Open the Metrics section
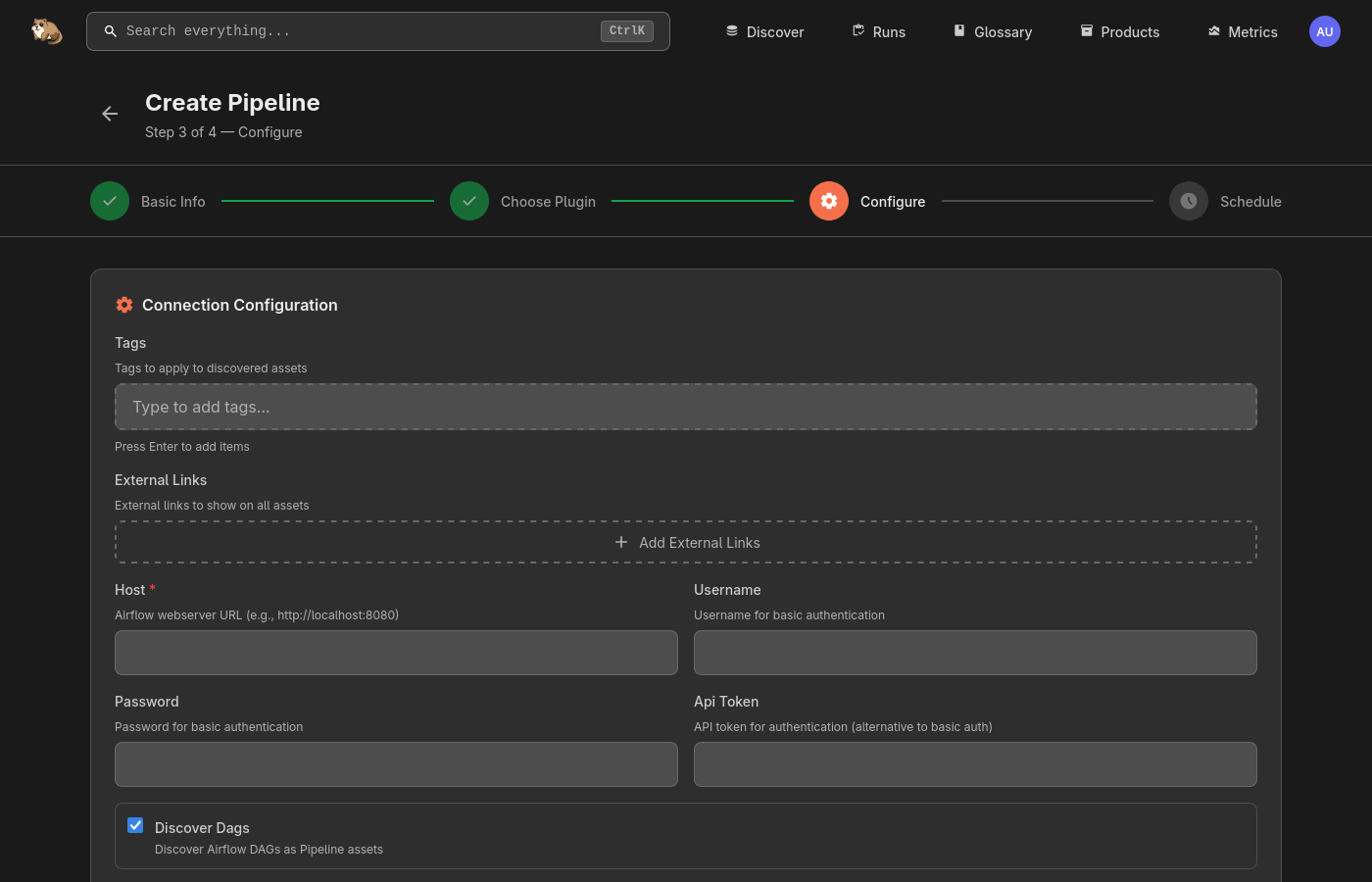Viewport: 1372px width, 882px height. pyautogui.click(x=1242, y=31)
